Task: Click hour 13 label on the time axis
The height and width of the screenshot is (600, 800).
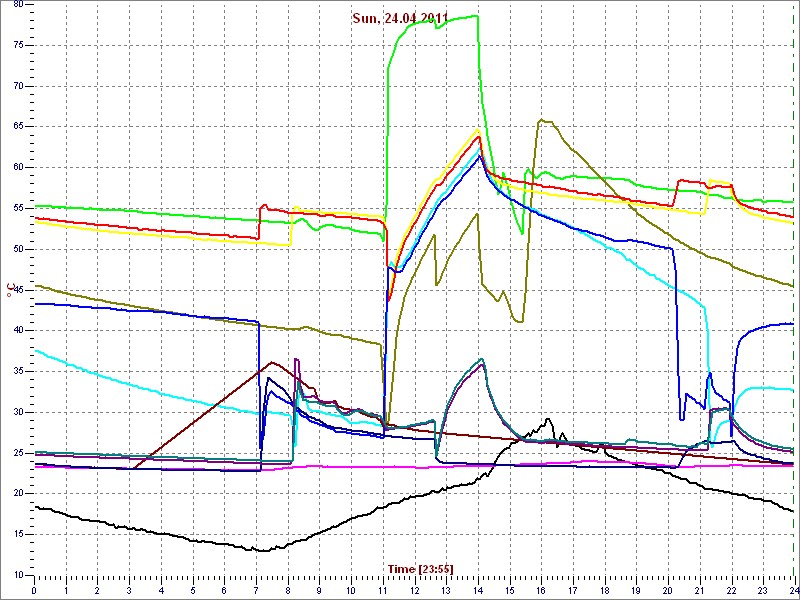Action: (446, 591)
